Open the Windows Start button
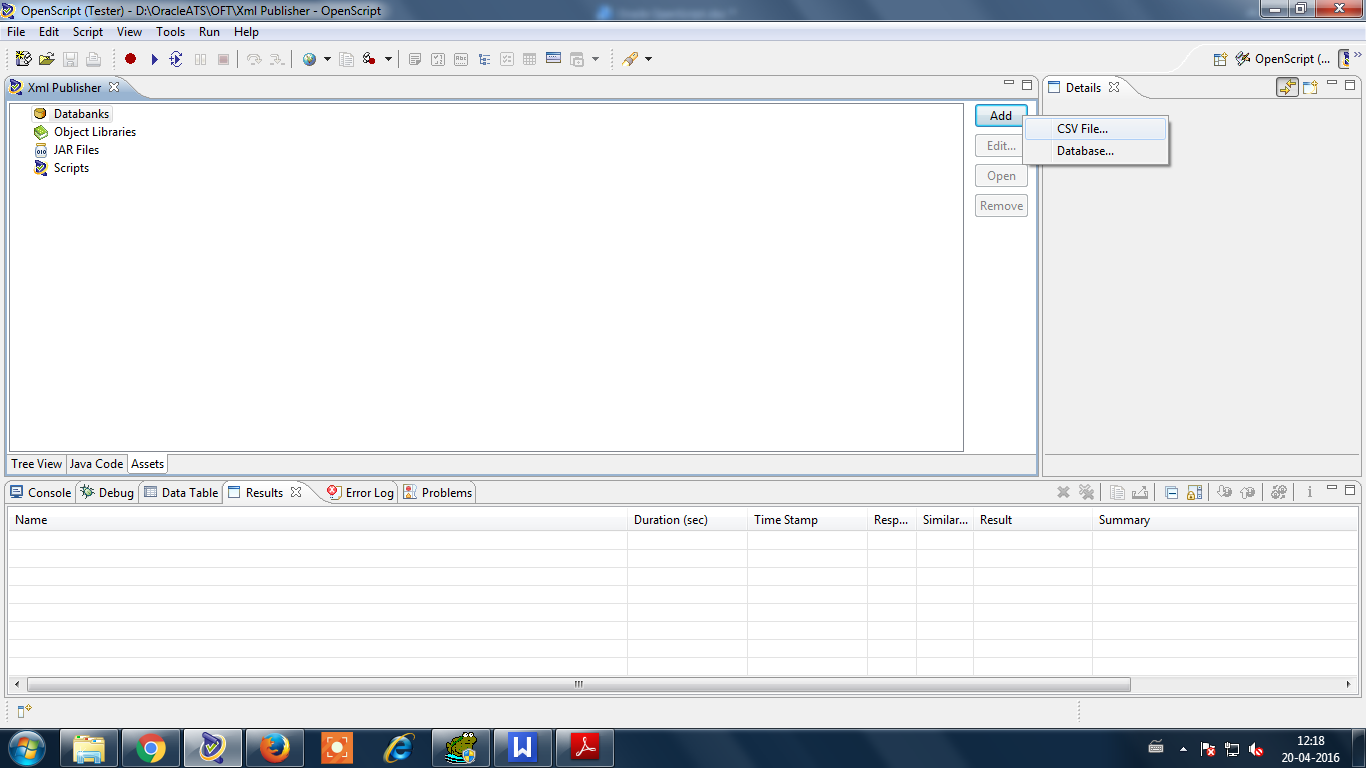Viewport: 1366px width, 768px height. pyautogui.click(x=26, y=748)
